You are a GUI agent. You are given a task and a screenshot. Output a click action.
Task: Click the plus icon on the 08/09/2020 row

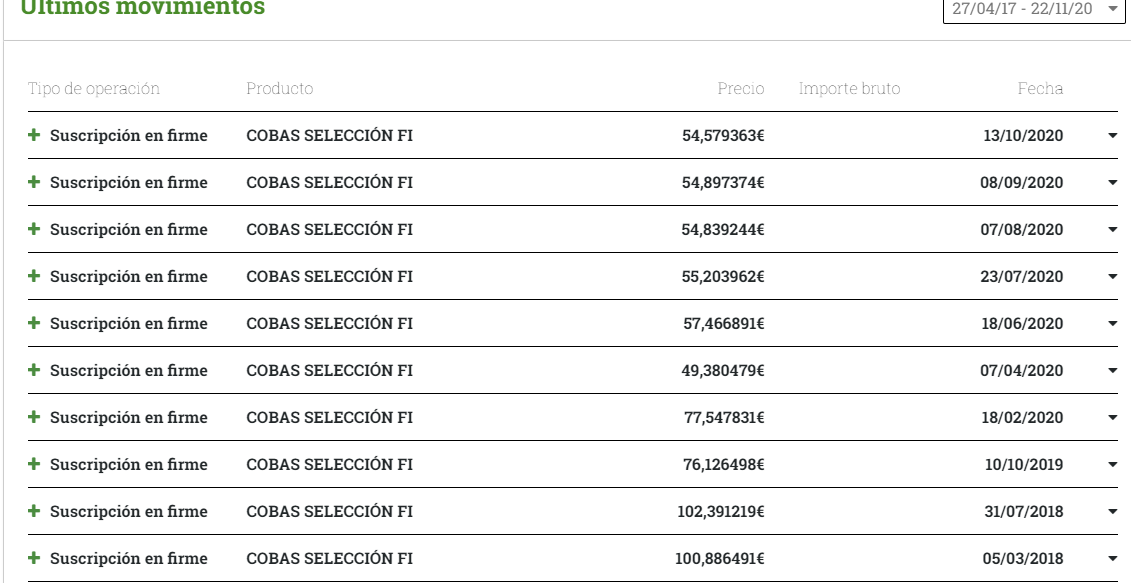[34, 182]
